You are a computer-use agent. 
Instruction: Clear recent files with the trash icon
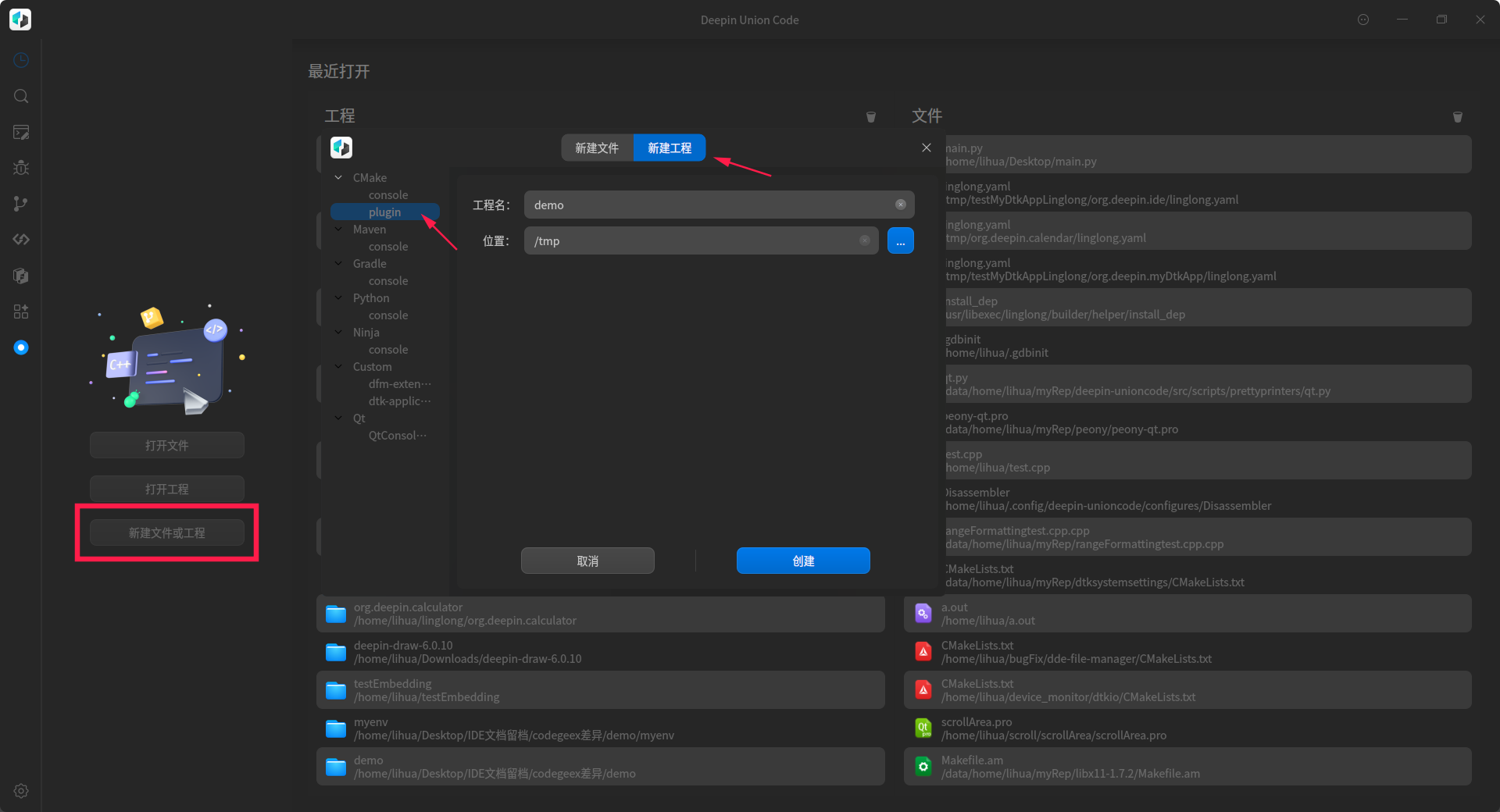[1457, 117]
